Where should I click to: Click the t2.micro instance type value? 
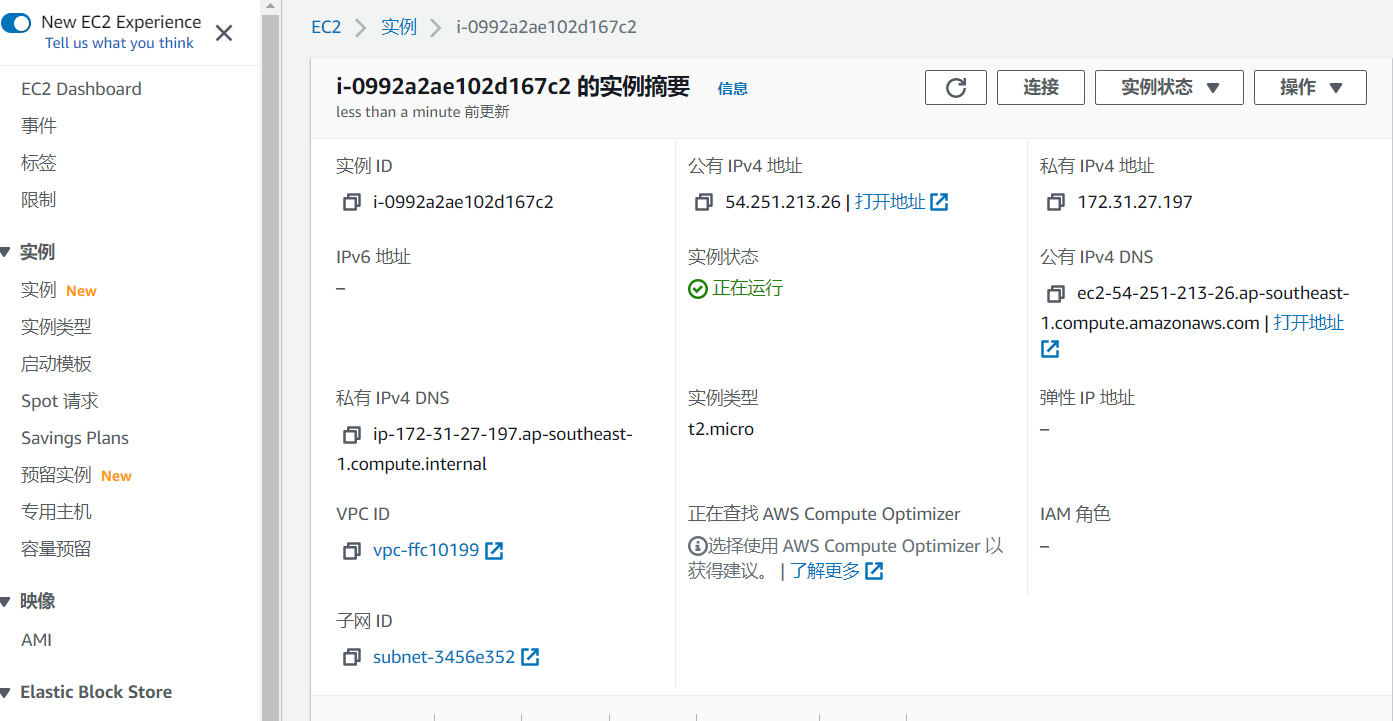[721, 429]
